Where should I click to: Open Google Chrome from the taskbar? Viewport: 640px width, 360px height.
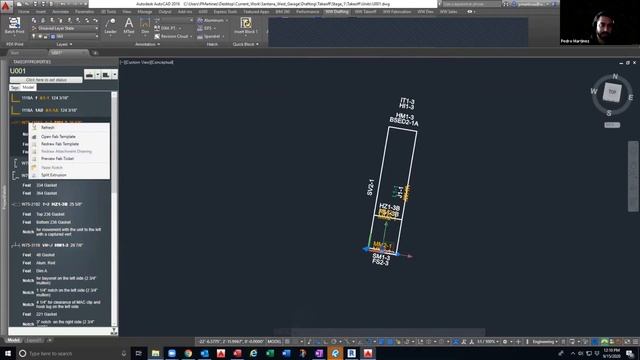coord(188,353)
